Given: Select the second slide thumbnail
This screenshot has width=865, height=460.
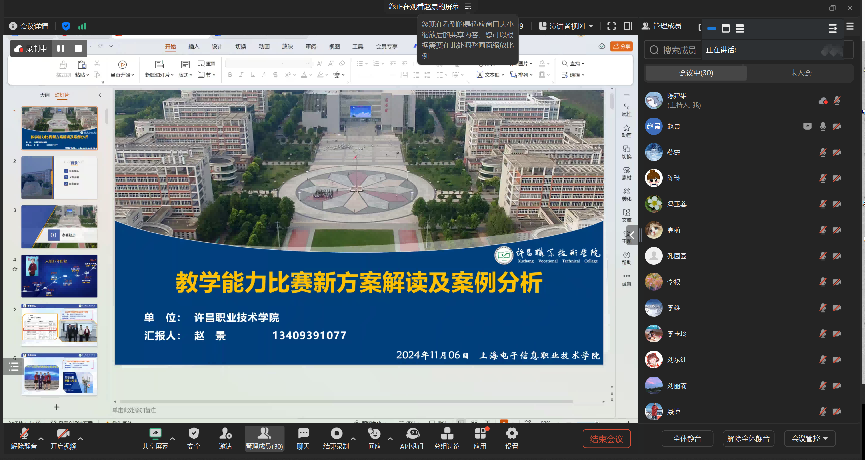Looking at the screenshot, I should [59, 176].
